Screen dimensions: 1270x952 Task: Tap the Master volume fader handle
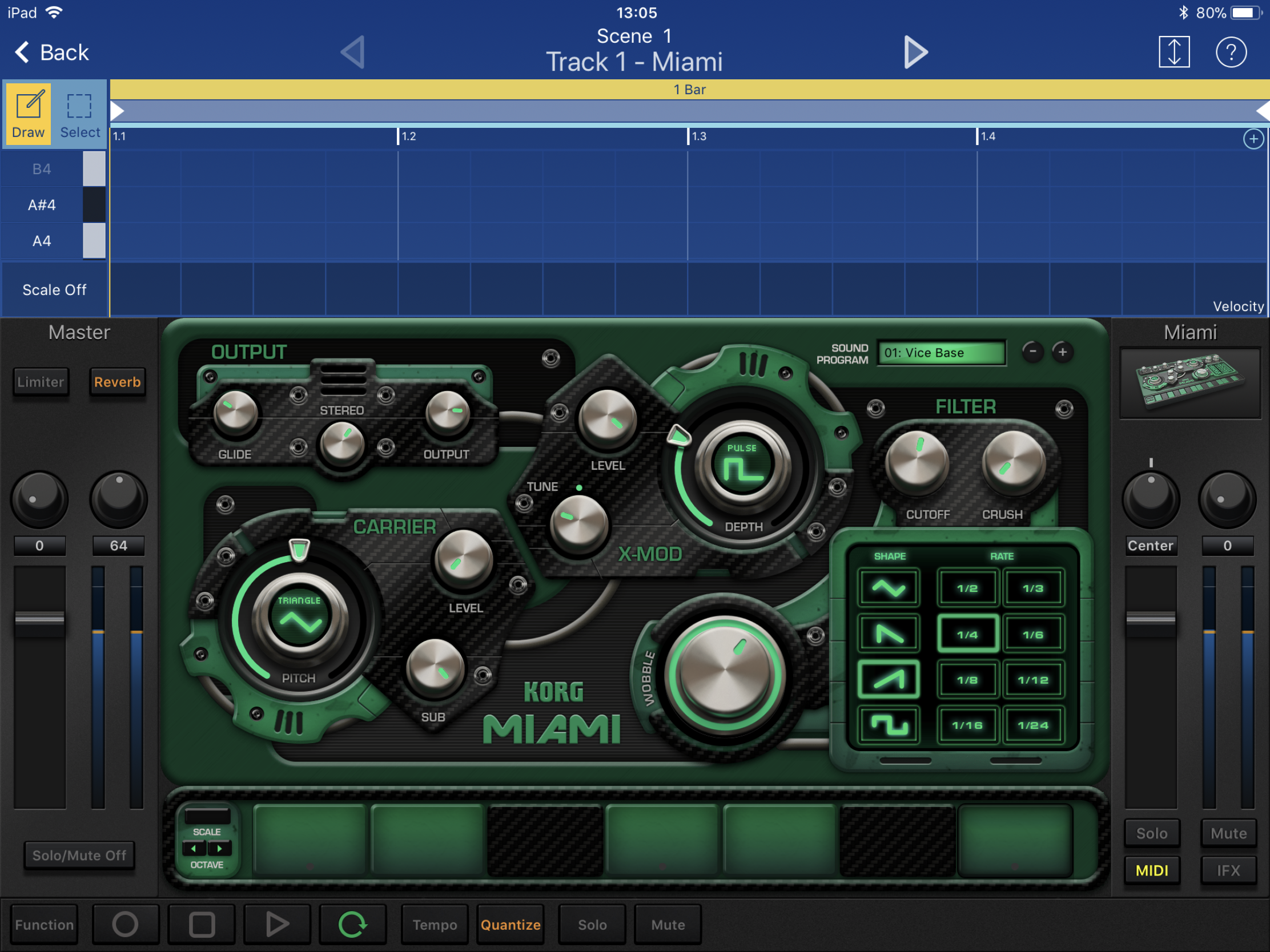point(39,620)
